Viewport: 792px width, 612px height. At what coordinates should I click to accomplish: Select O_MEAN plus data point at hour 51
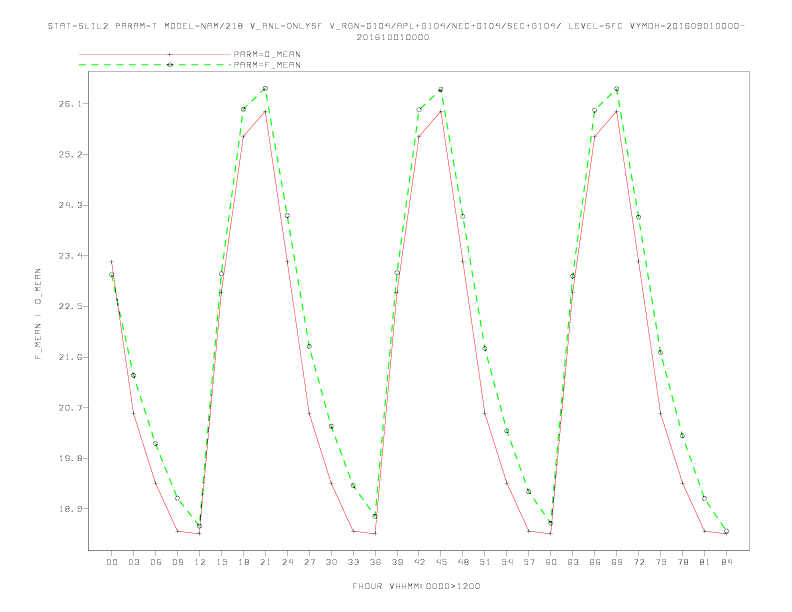click(x=485, y=413)
